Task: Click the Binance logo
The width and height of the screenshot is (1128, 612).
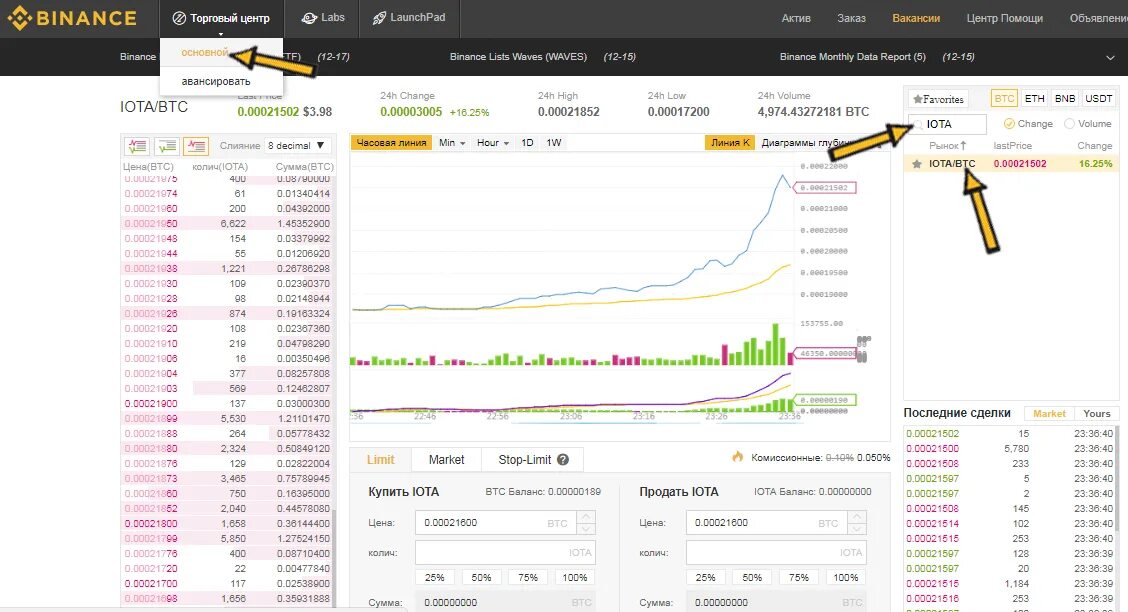Action: [x=72, y=18]
